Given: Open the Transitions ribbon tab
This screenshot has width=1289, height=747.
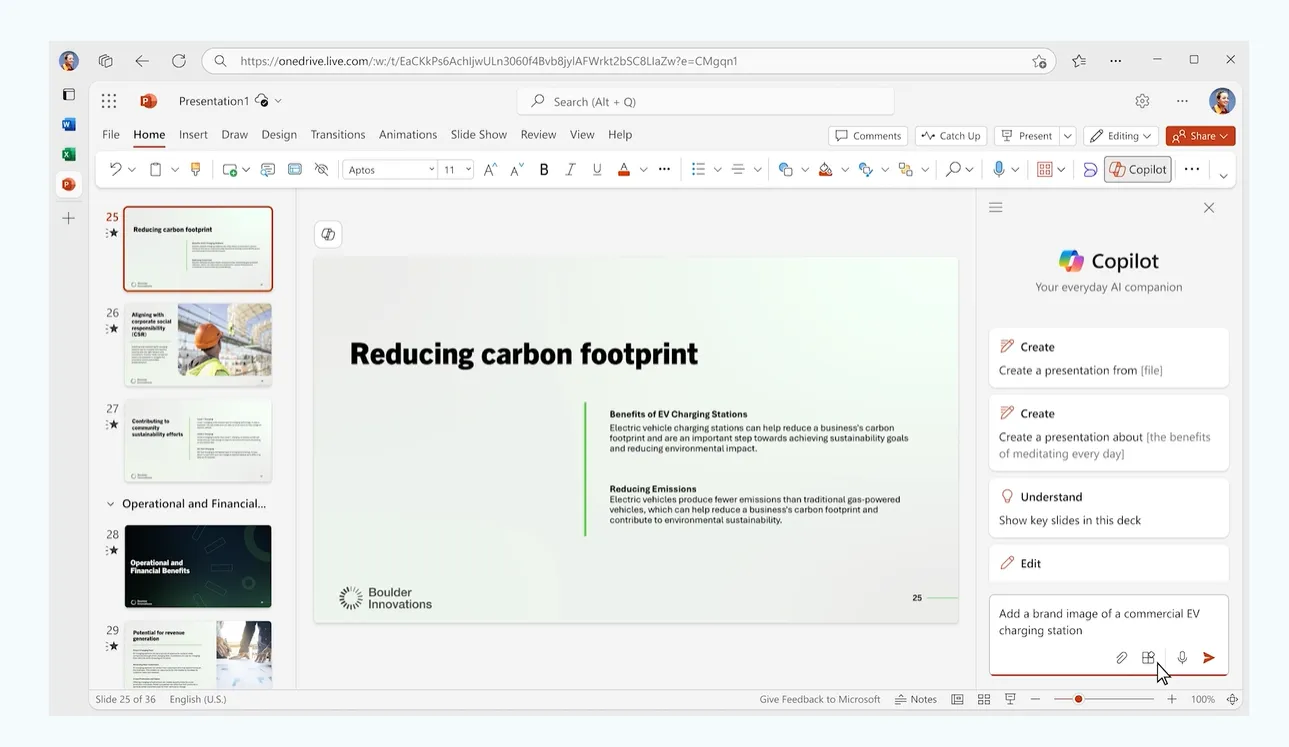Looking at the screenshot, I should point(338,135).
